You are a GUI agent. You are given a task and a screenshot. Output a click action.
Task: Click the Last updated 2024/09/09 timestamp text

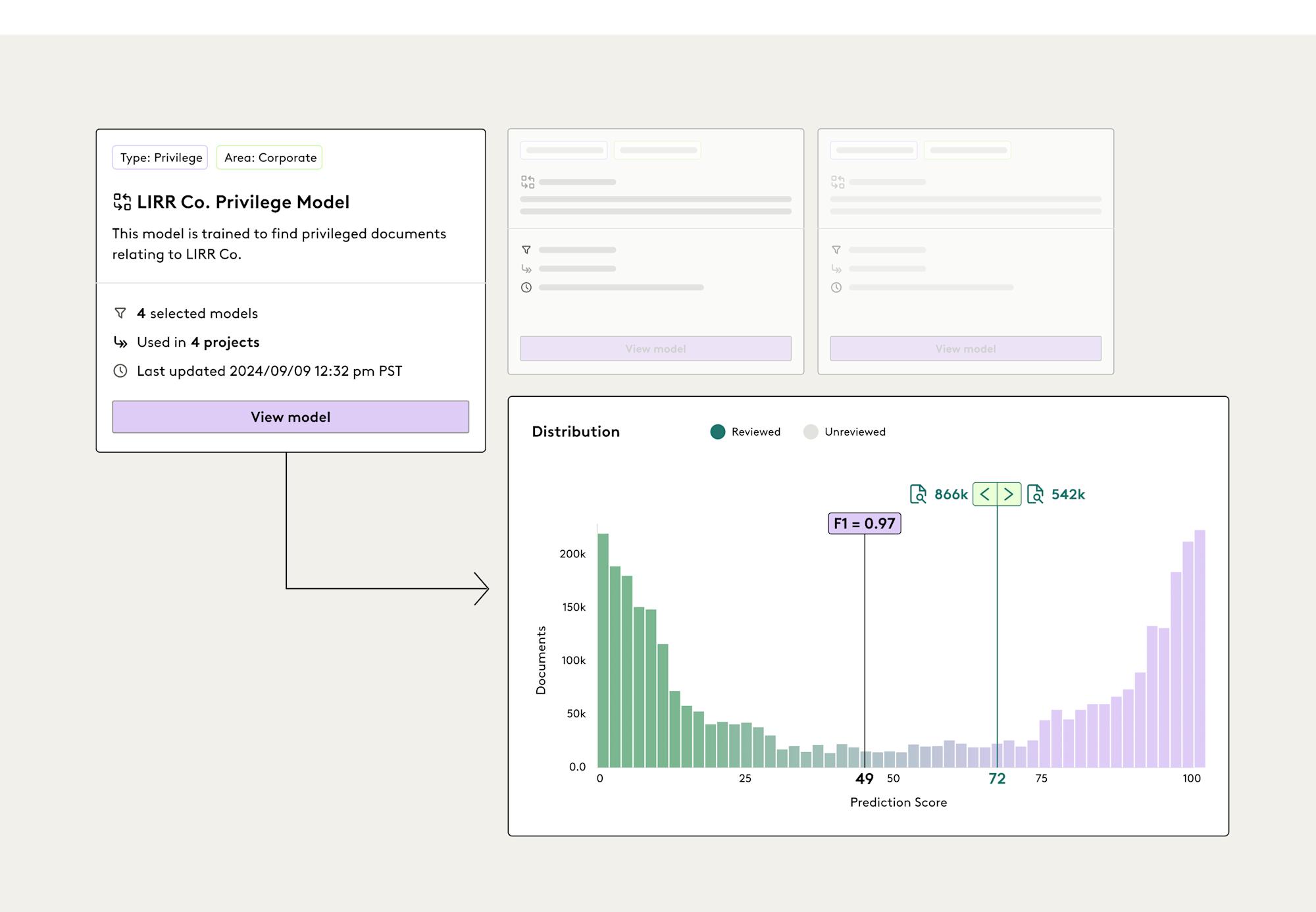click(269, 371)
